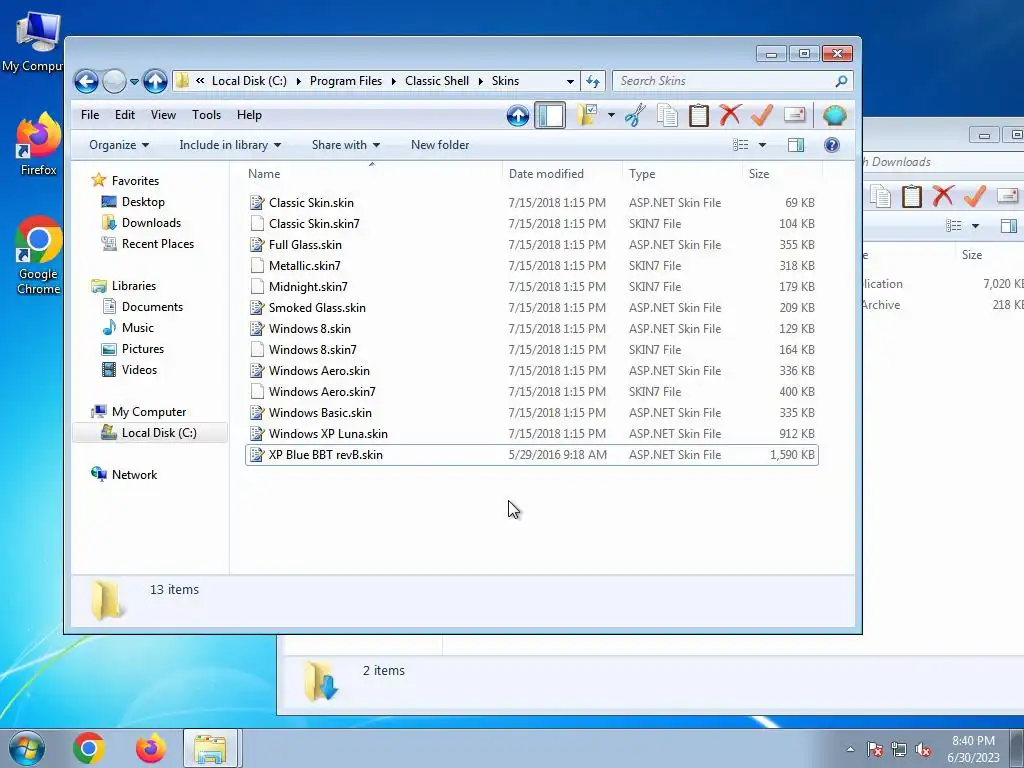Click the blue Help question mark icon
This screenshot has height=768, width=1024.
tap(831, 145)
